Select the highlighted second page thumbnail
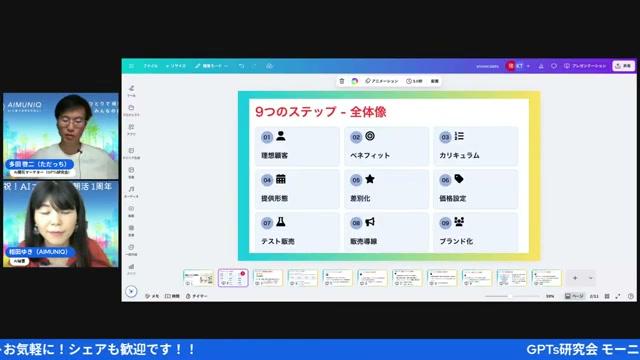The width and height of the screenshot is (640, 360). pyautogui.click(x=233, y=278)
